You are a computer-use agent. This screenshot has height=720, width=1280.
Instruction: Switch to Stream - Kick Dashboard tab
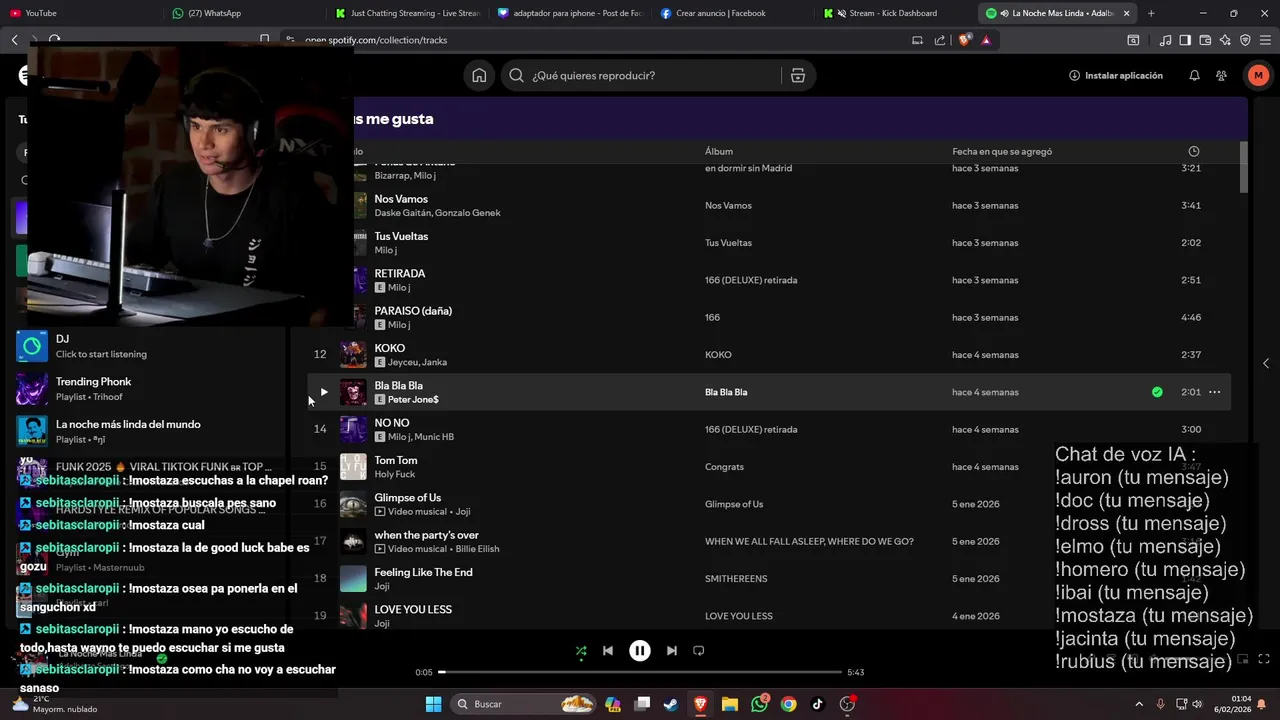892,13
